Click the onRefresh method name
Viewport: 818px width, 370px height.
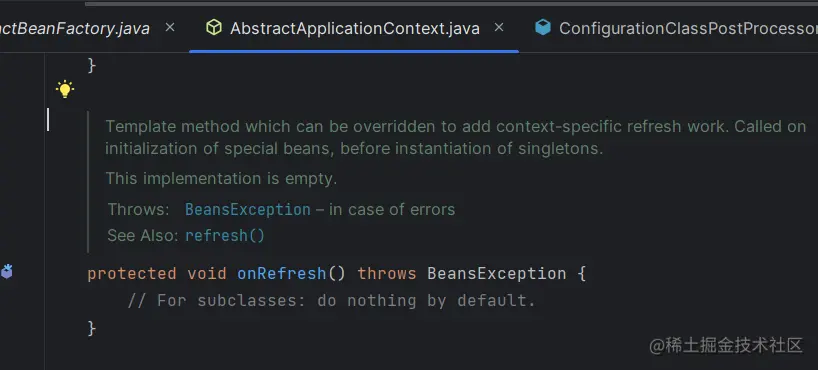pyautogui.click(x=281, y=273)
